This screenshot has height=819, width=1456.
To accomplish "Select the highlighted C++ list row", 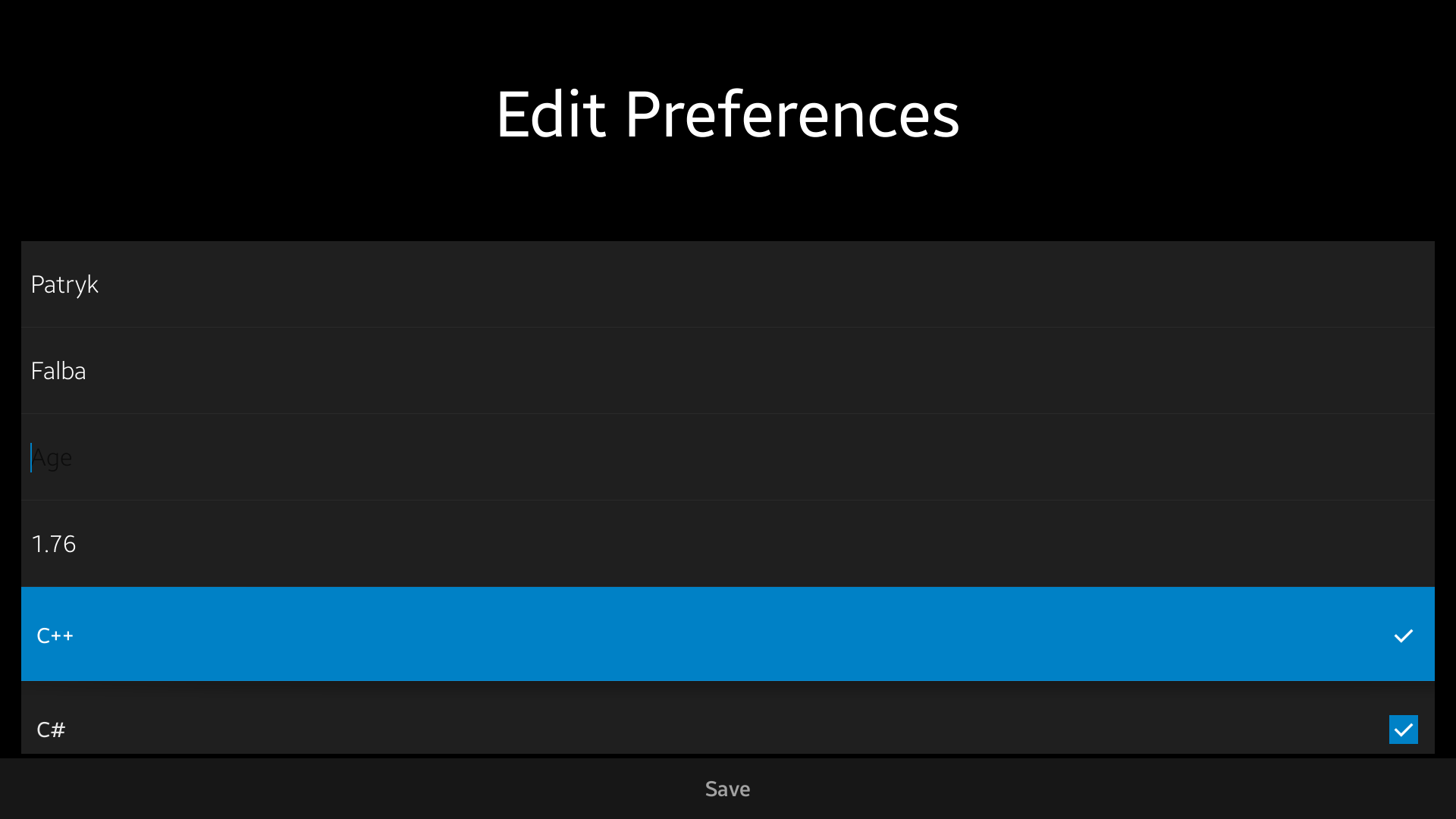I will pos(728,634).
